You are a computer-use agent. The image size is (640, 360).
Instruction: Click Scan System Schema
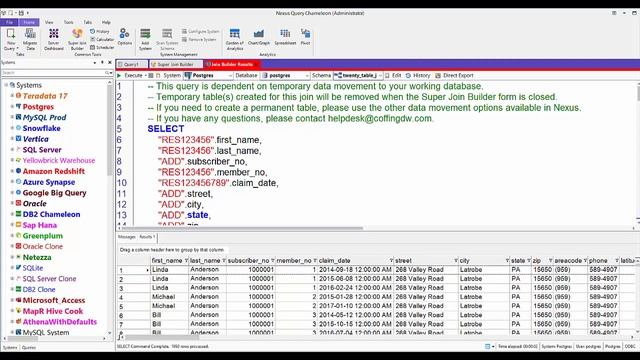click(167, 39)
